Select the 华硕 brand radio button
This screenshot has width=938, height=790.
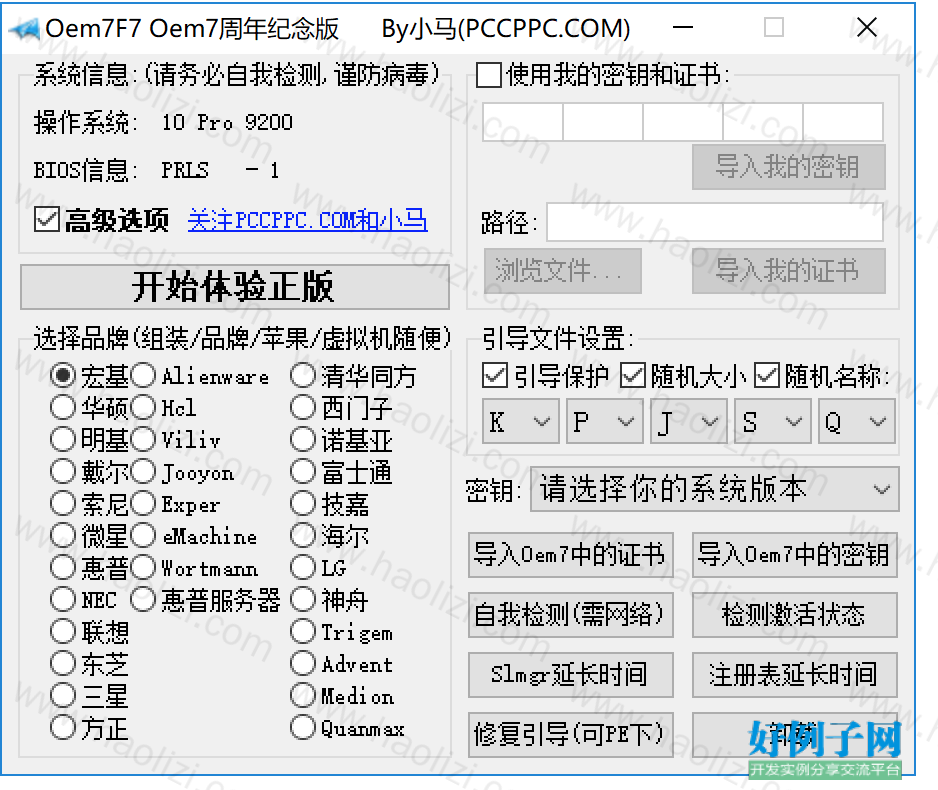pyautogui.click(x=63, y=408)
